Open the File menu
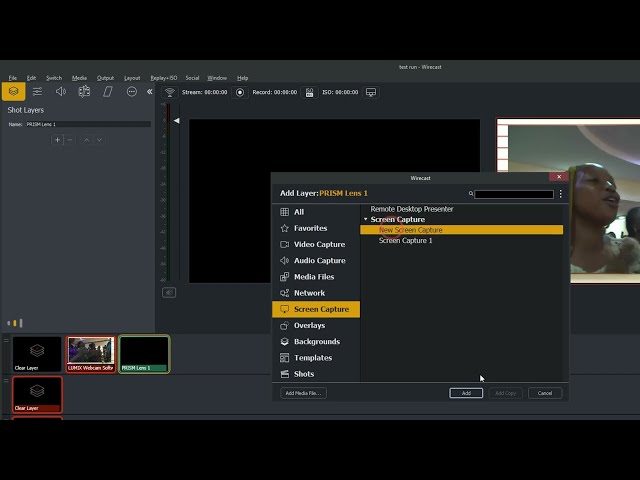This screenshot has height=480, width=640. 13,78
